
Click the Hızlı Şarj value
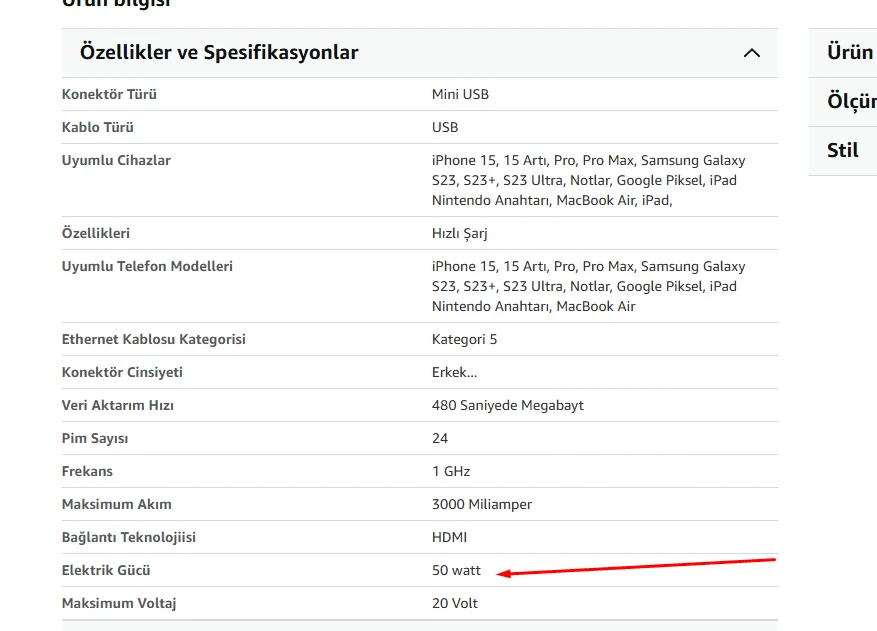(x=460, y=233)
